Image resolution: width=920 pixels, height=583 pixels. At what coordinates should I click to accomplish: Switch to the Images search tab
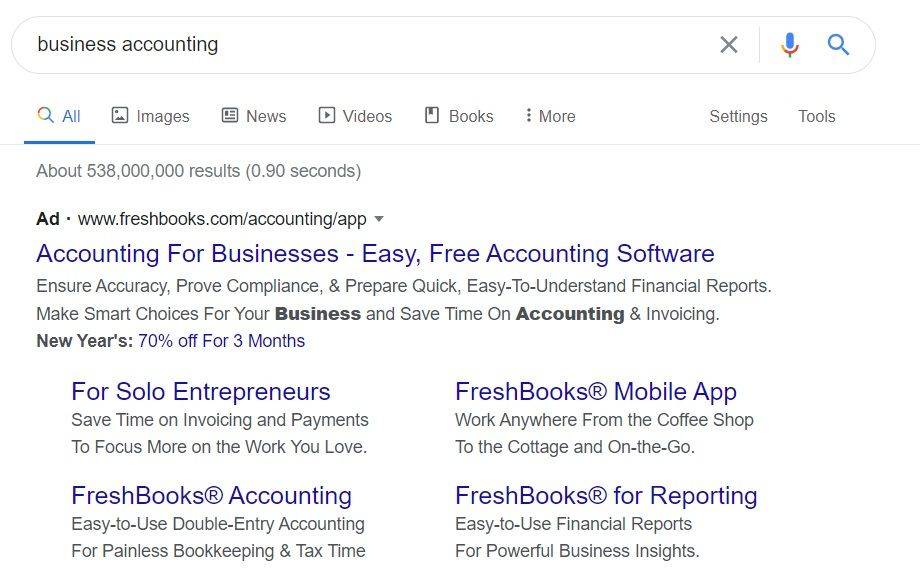coord(150,116)
